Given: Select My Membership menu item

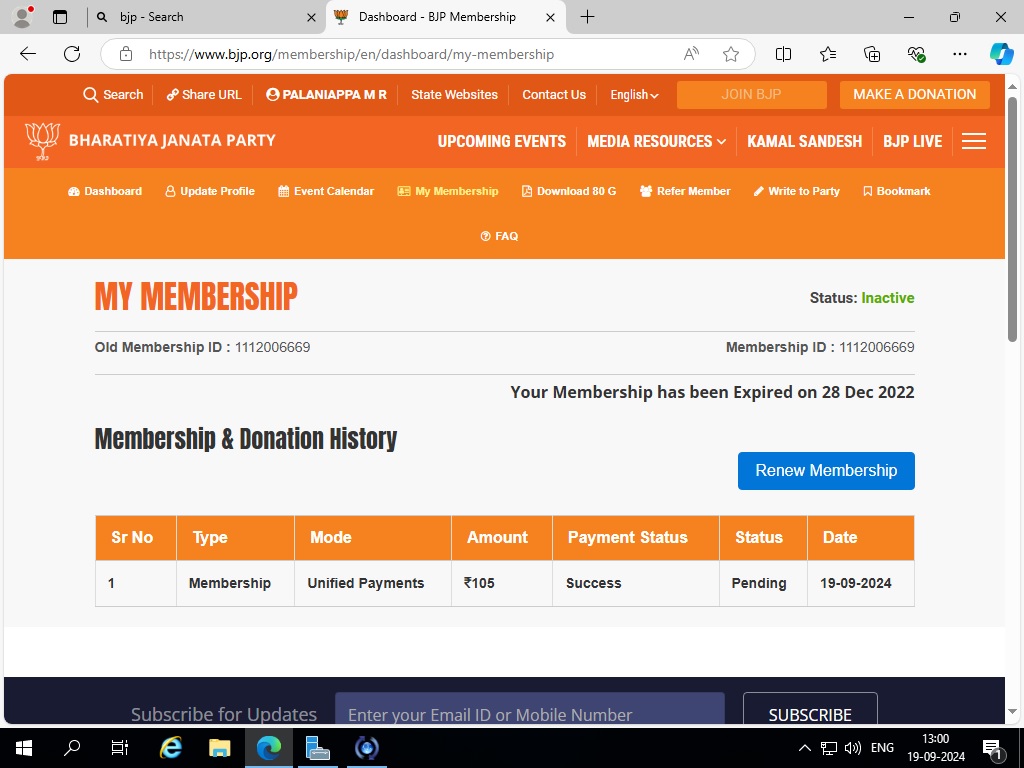Looking at the screenshot, I should pyautogui.click(x=448, y=191).
